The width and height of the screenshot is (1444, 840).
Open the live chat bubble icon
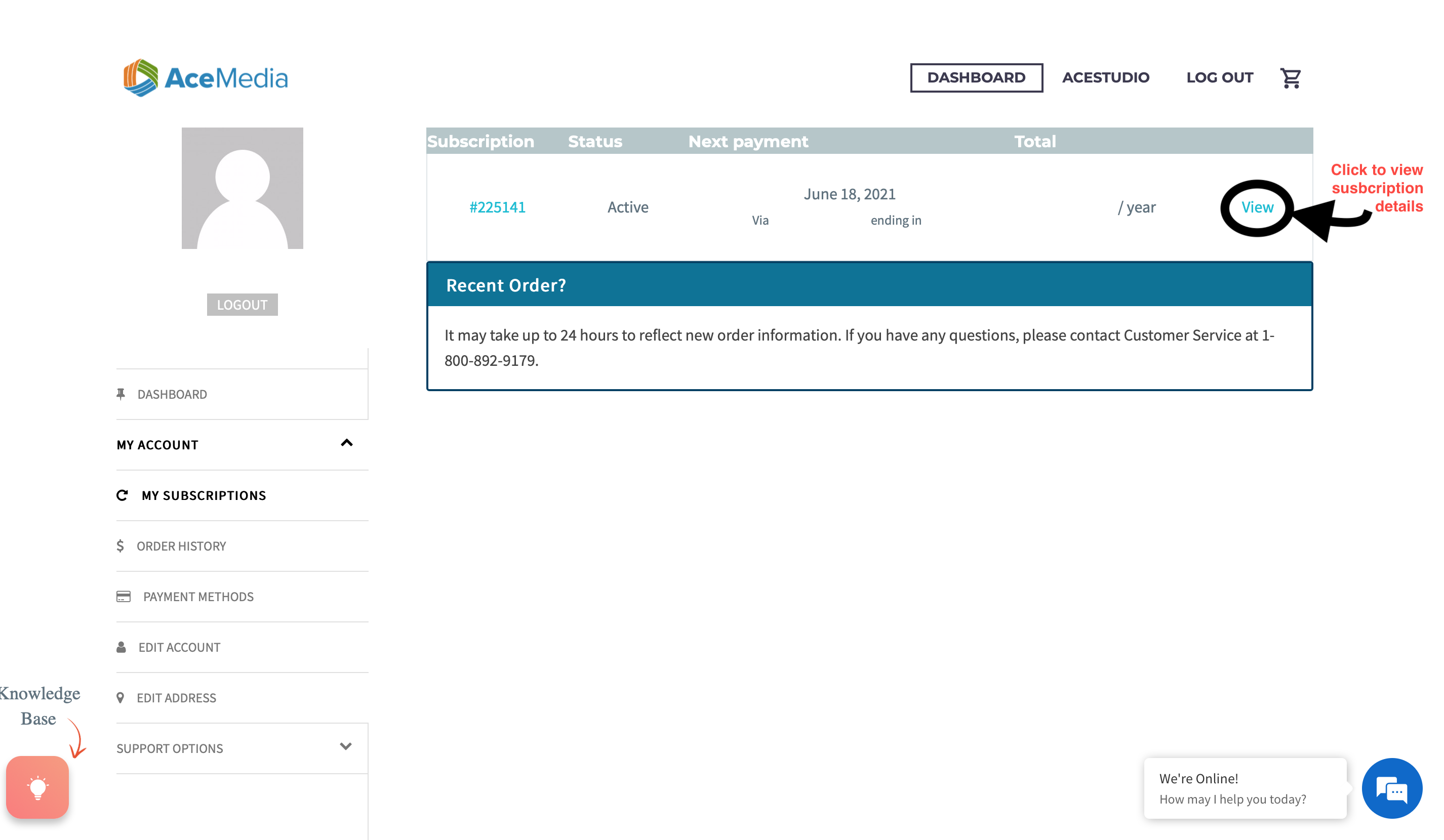click(x=1391, y=788)
